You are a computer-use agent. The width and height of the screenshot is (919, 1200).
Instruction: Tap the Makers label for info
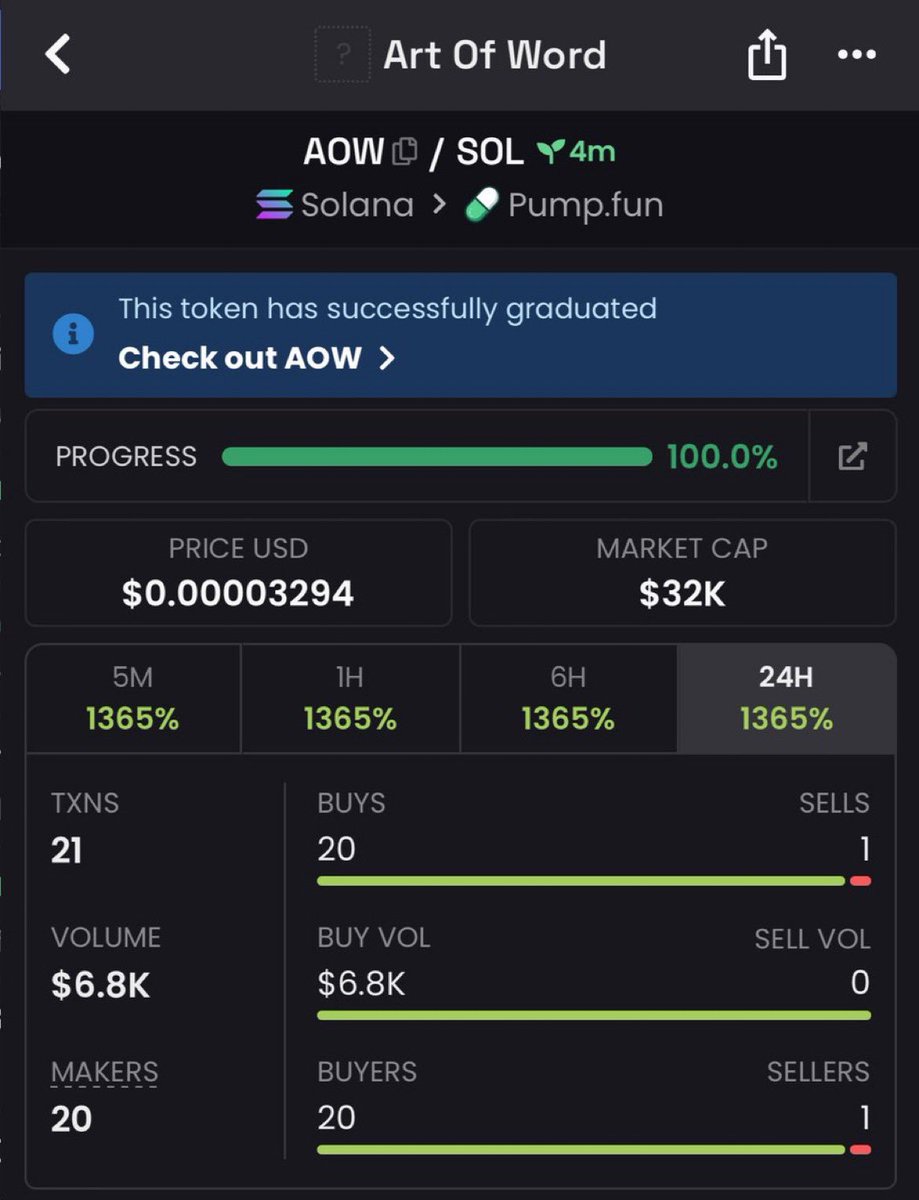pos(104,1072)
